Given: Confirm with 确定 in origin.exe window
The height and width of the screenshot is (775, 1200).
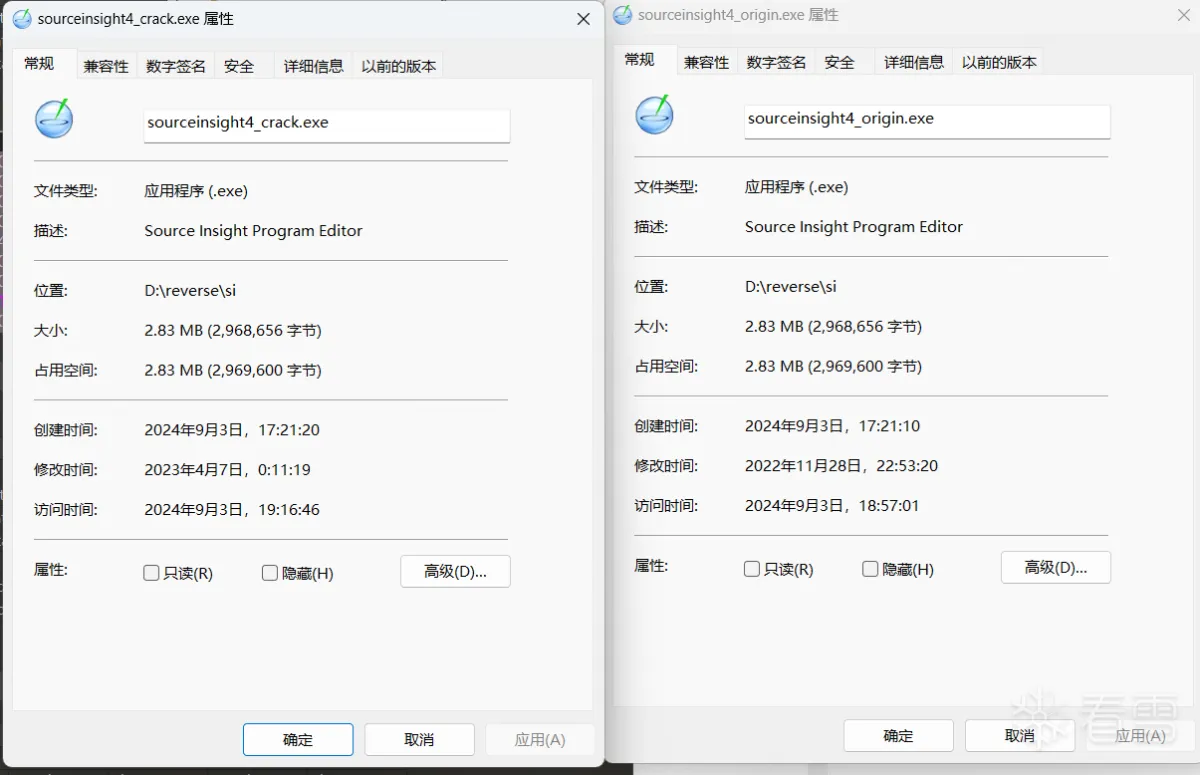Looking at the screenshot, I should tap(898, 736).
